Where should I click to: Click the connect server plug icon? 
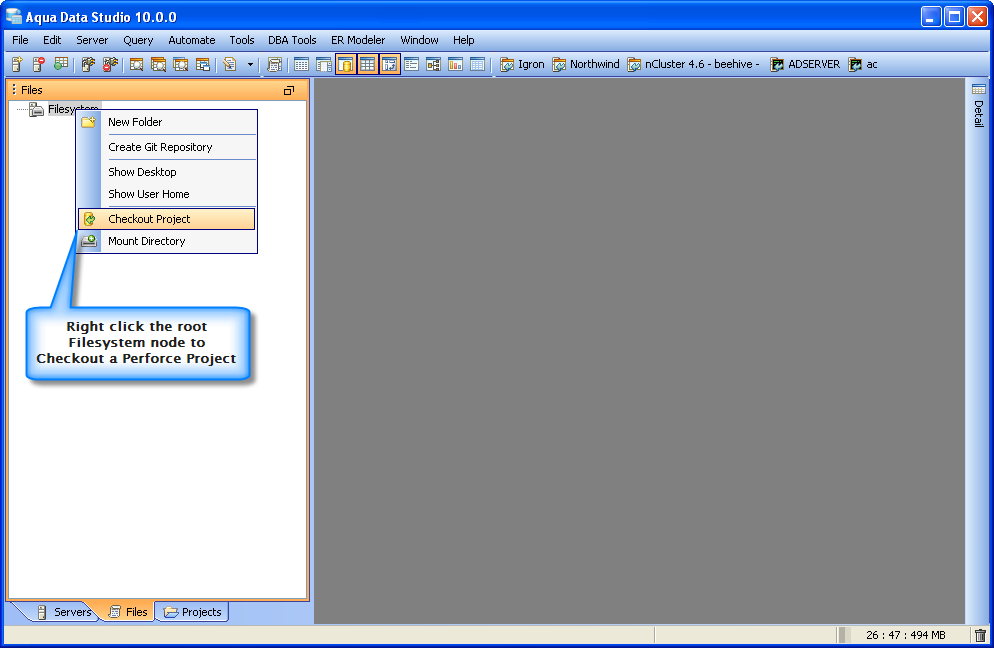(x=88, y=64)
